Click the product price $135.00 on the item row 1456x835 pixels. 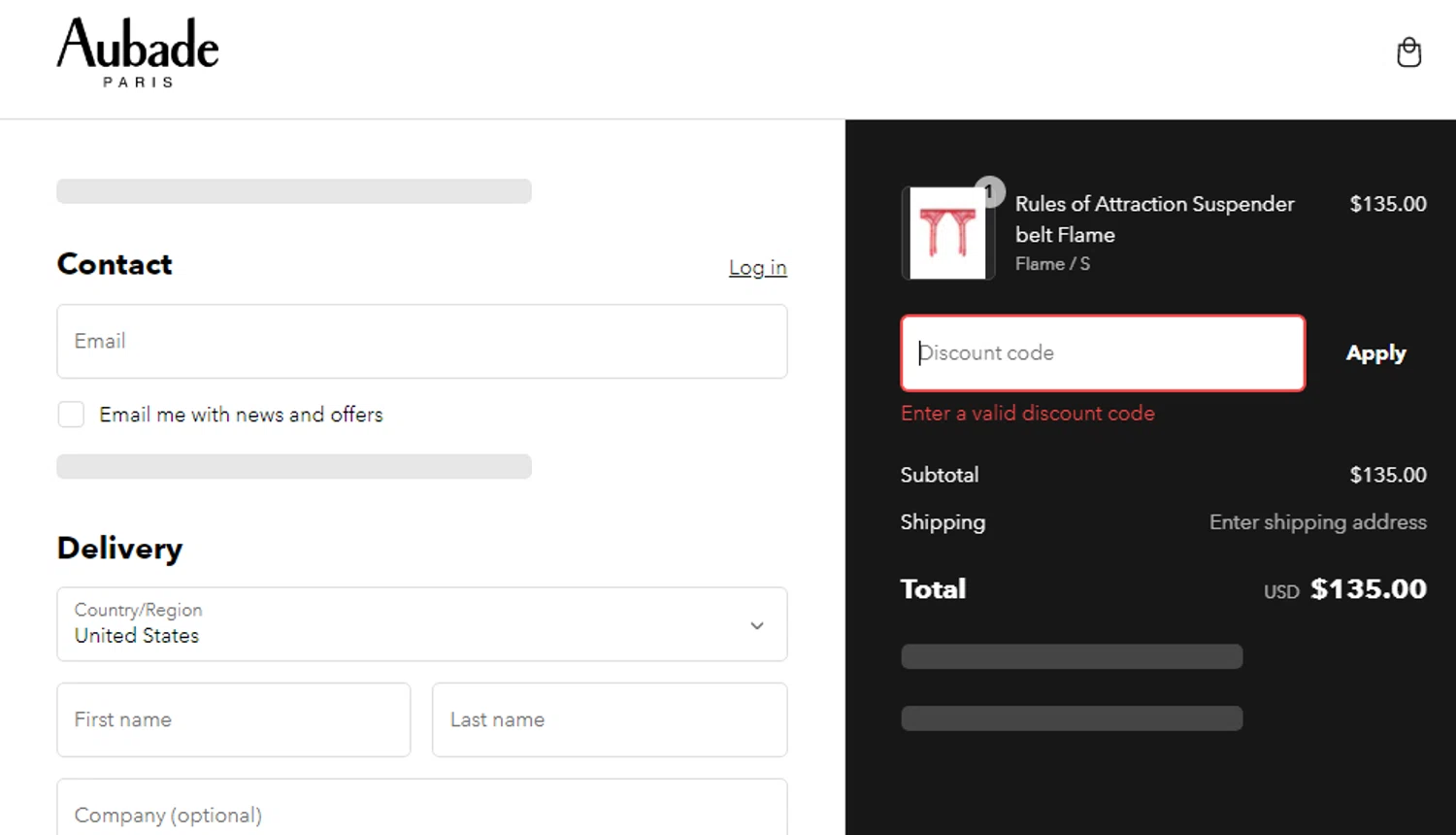coord(1388,204)
